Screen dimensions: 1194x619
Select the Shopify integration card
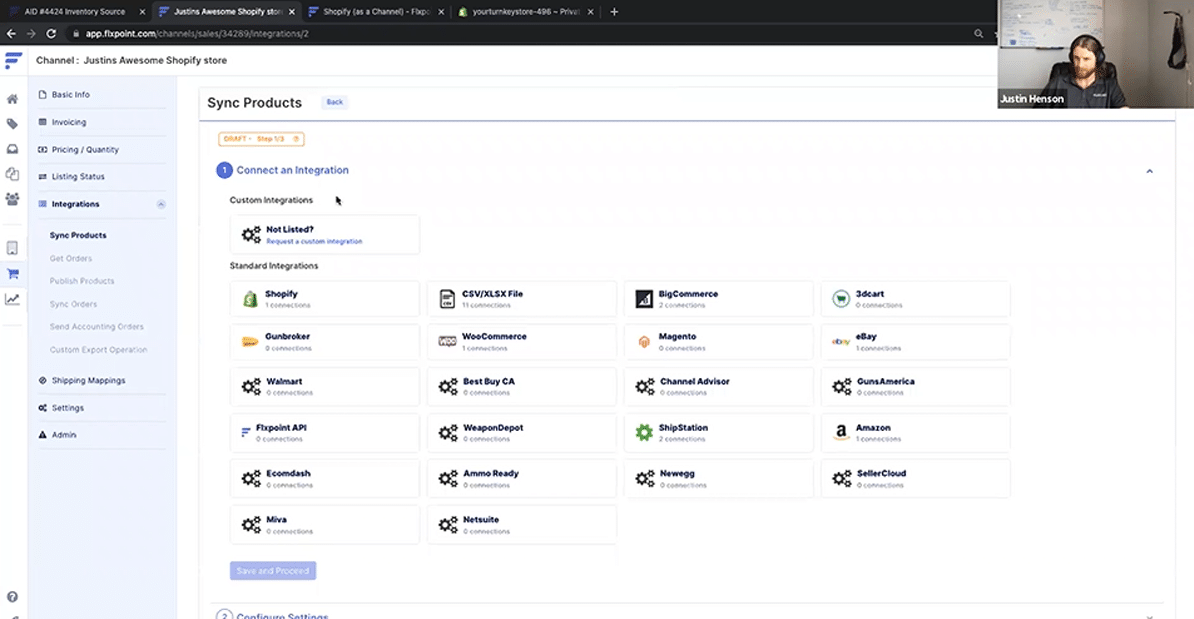point(324,299)
